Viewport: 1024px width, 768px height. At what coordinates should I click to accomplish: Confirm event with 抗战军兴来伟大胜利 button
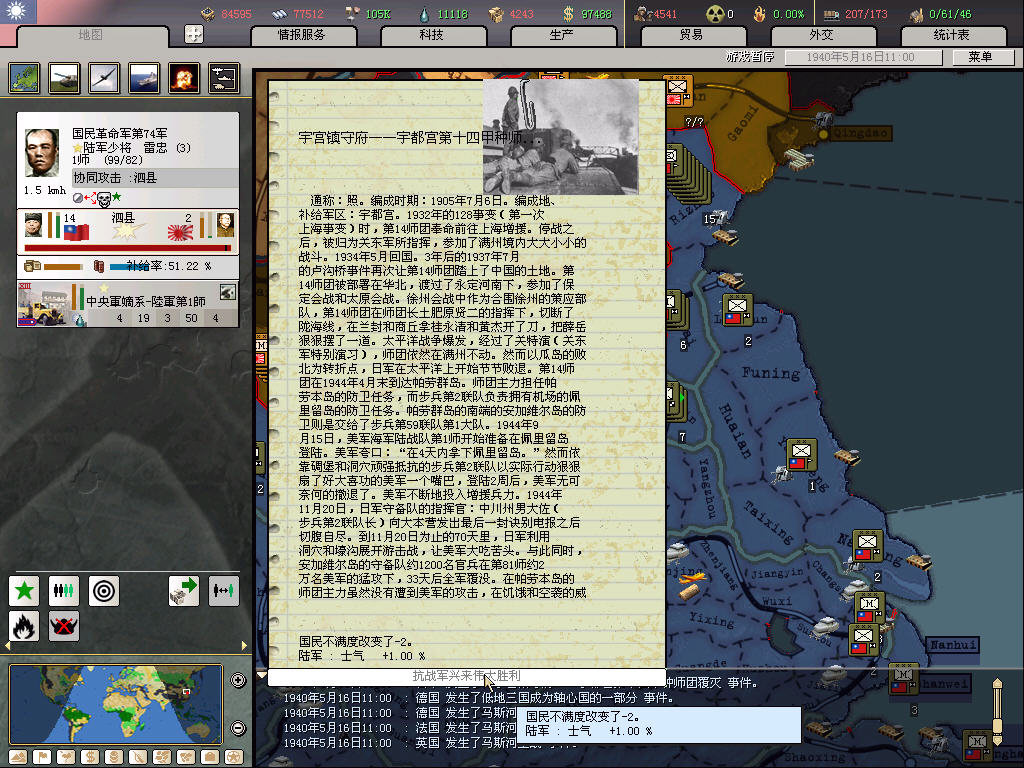(x=466, y=677)
